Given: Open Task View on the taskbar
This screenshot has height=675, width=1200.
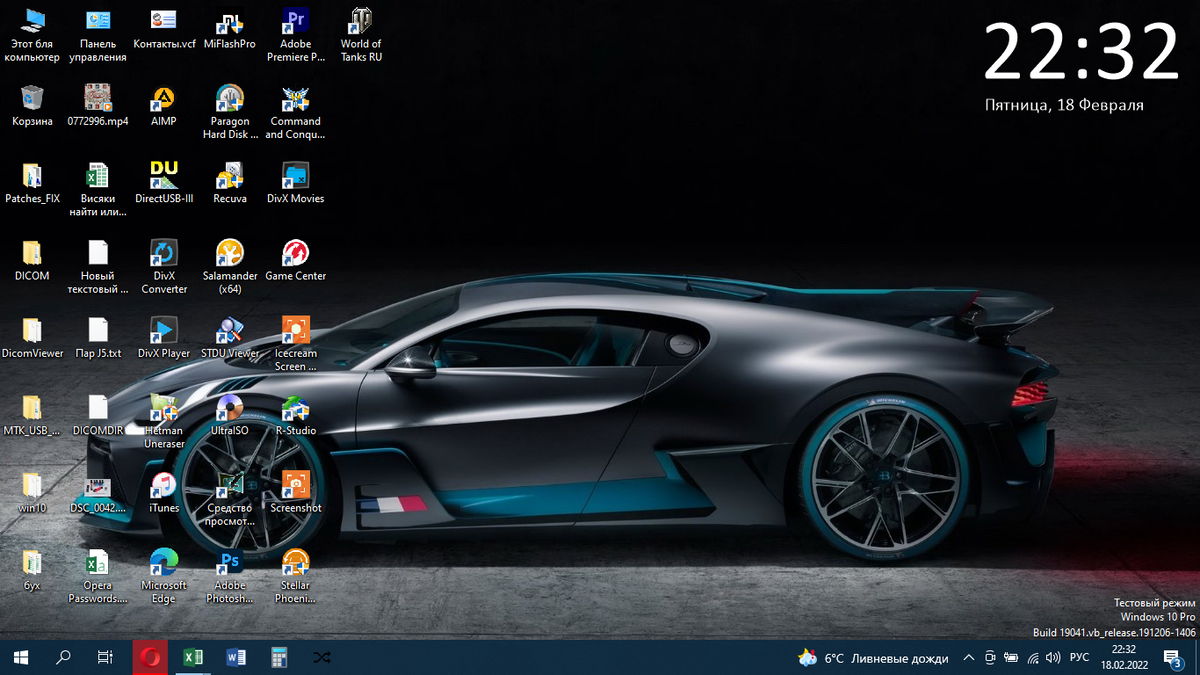Looking at the screenshot, I should (105, 657).
